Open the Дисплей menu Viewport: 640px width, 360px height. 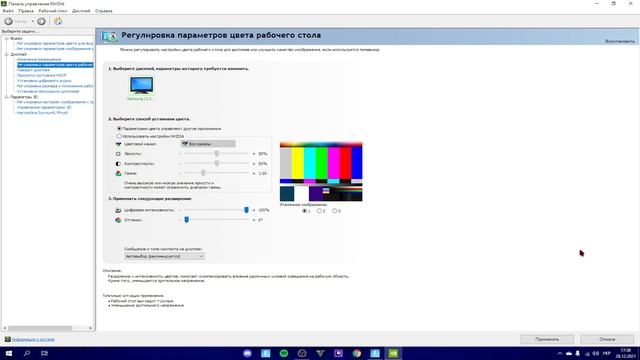(81, 11)
